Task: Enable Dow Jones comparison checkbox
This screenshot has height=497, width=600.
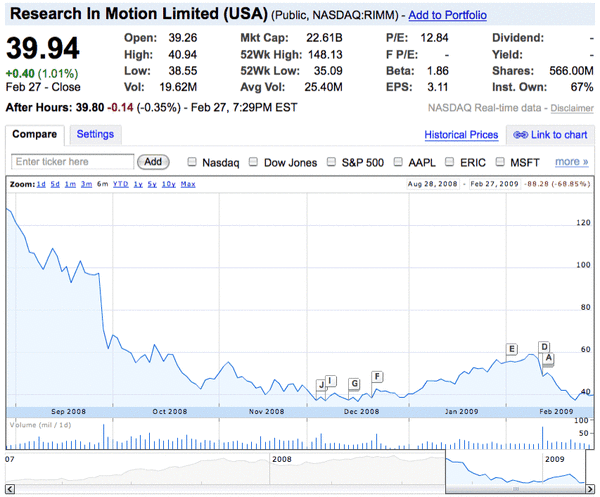Action: [253, 162]
